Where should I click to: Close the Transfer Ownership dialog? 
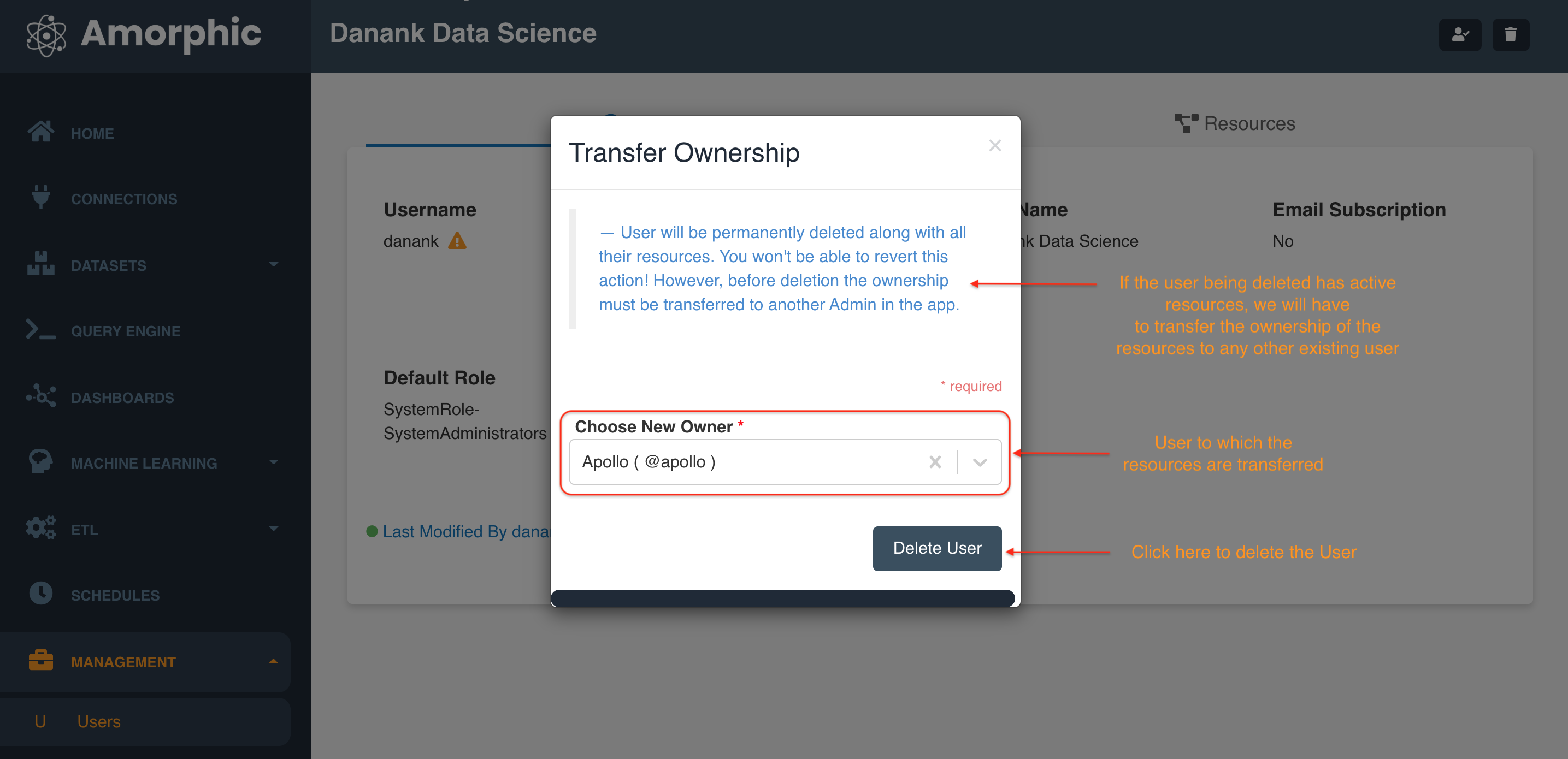(x=994, y=146)
